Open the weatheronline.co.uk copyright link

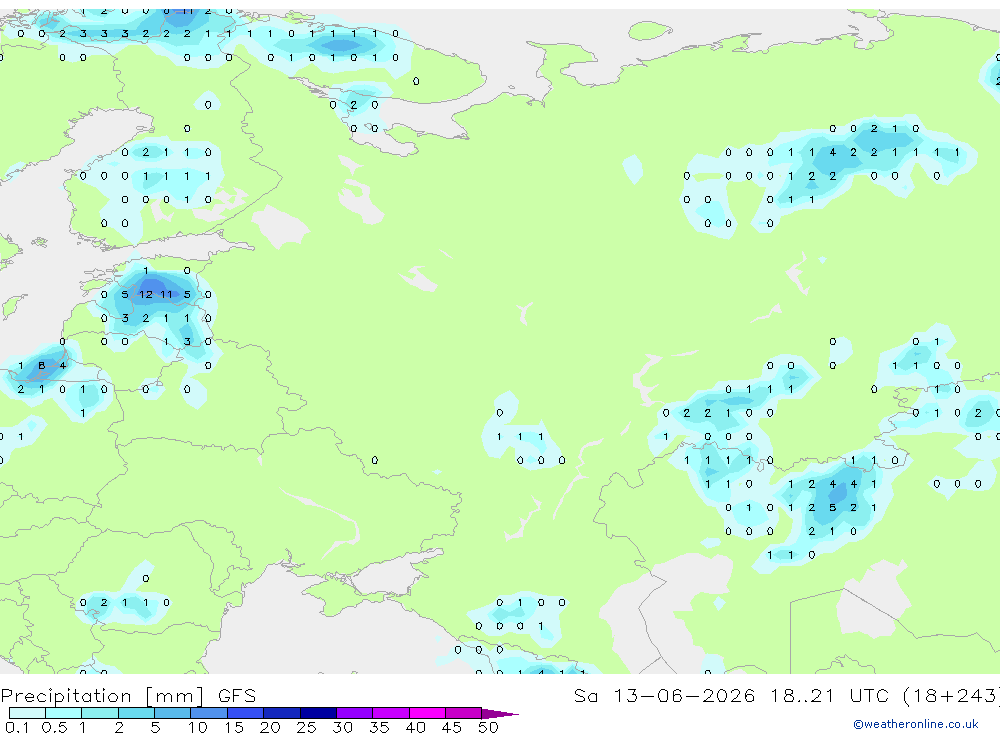[915, 724]
